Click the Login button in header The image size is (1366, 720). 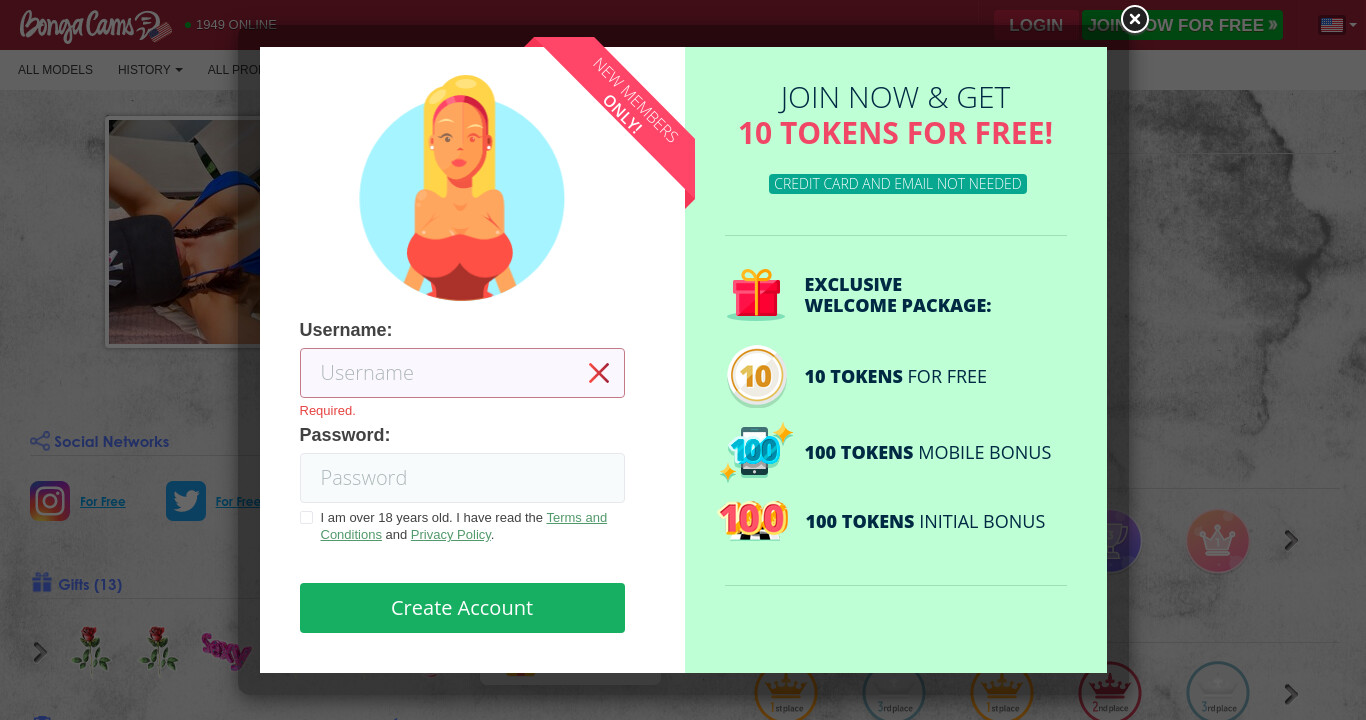click(1036, 25)
